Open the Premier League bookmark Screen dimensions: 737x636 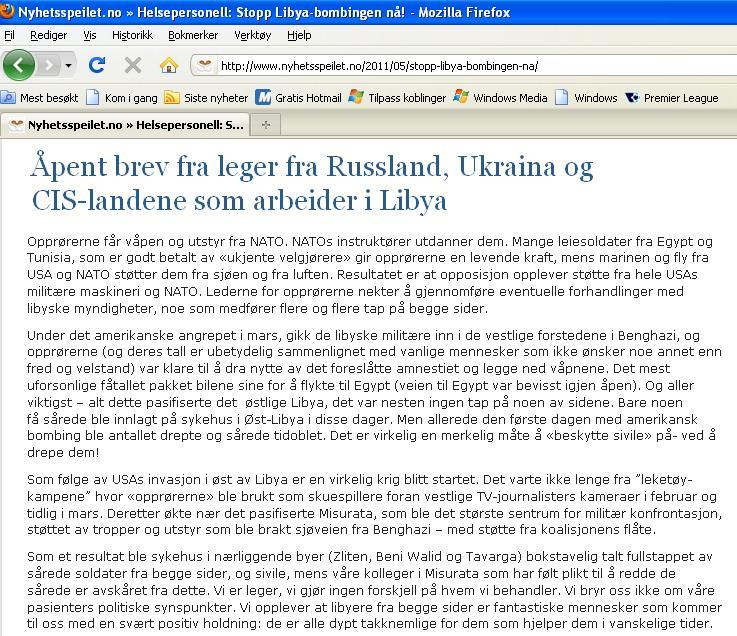coord(672,98)
